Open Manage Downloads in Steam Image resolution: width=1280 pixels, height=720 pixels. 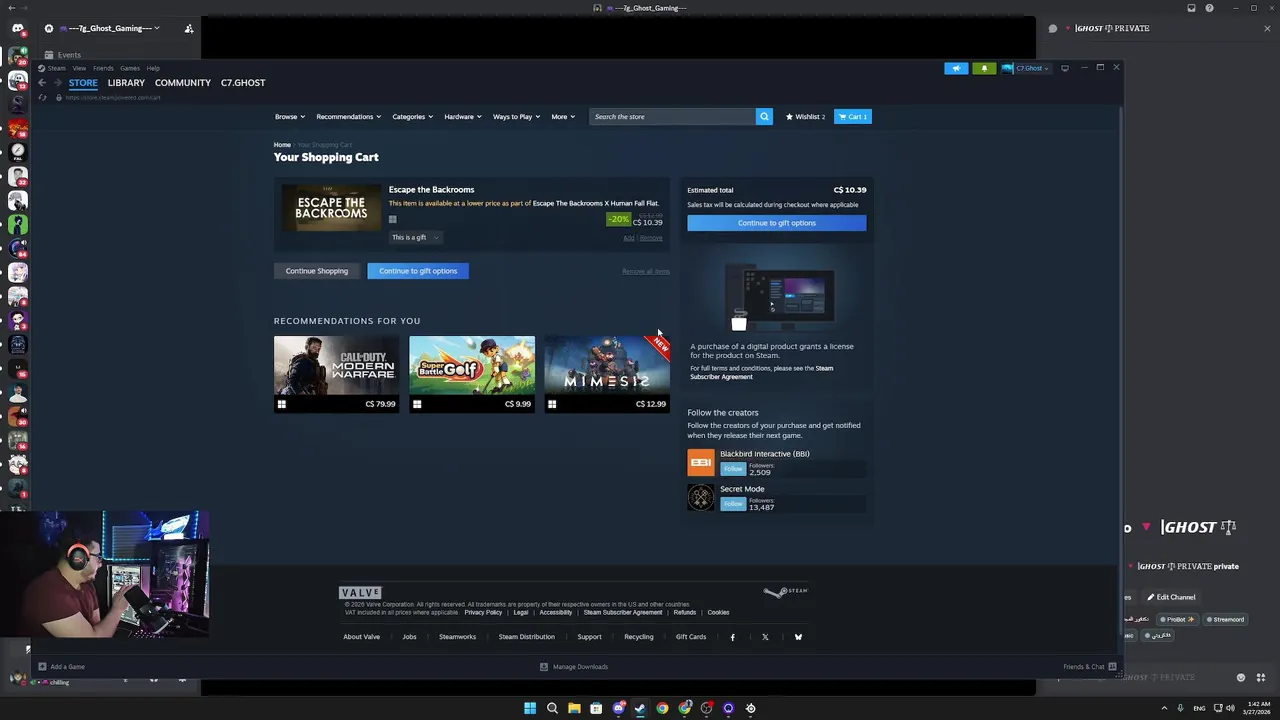574,667
